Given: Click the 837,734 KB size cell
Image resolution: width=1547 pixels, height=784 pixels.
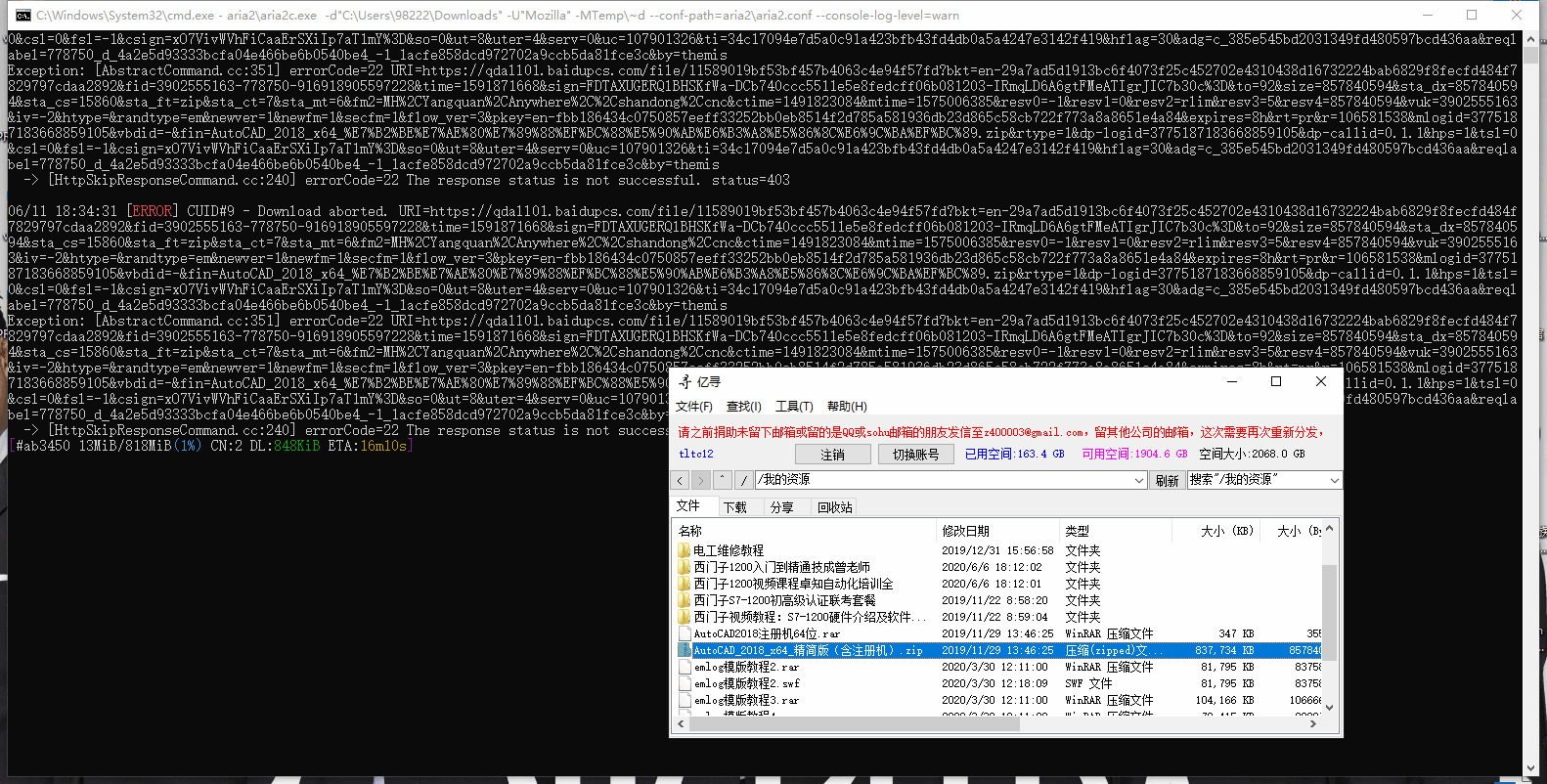Looking at the screenshot, I should [1224, 650].
